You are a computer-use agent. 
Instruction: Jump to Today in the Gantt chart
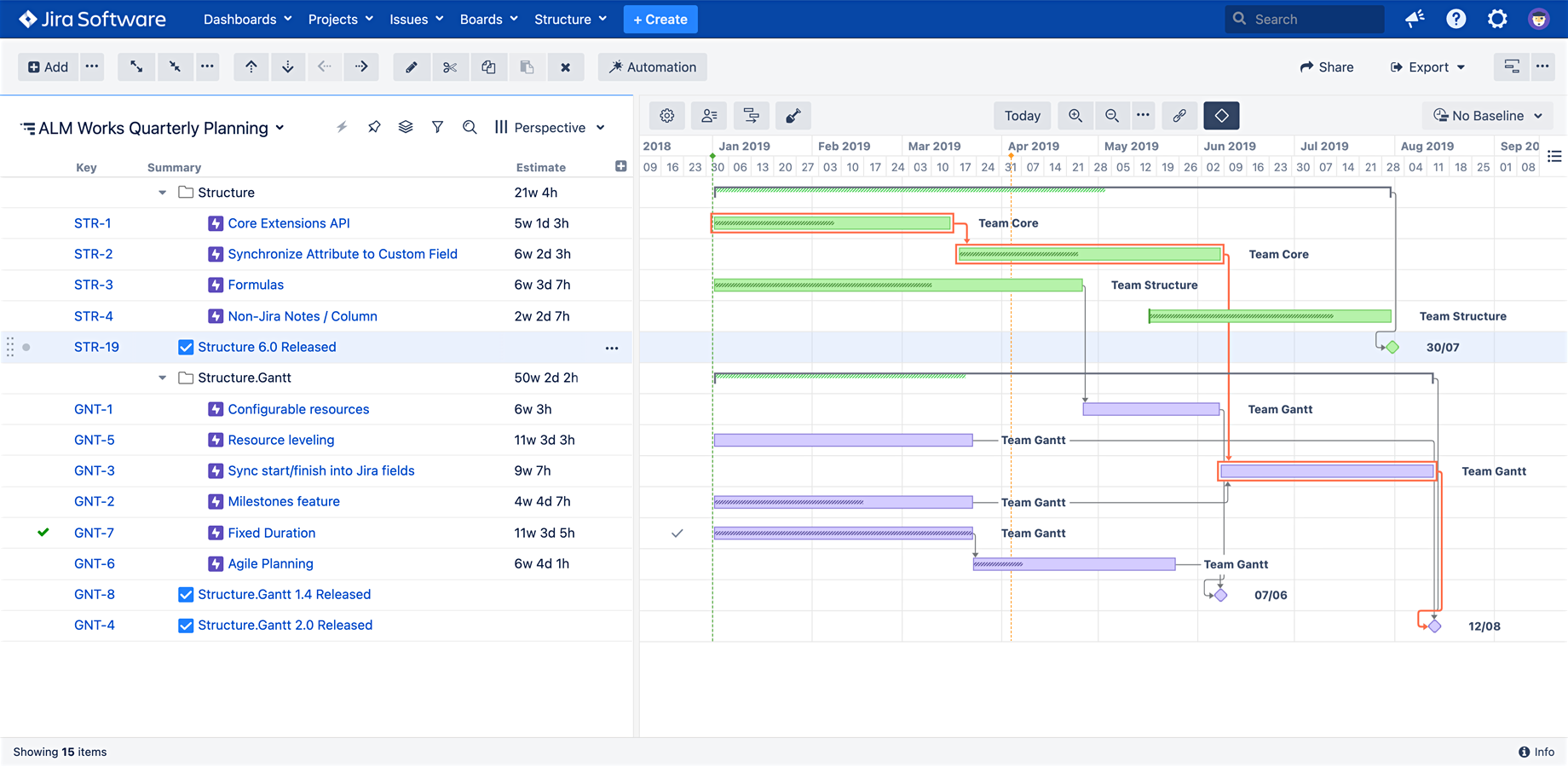click(1023, 116)
